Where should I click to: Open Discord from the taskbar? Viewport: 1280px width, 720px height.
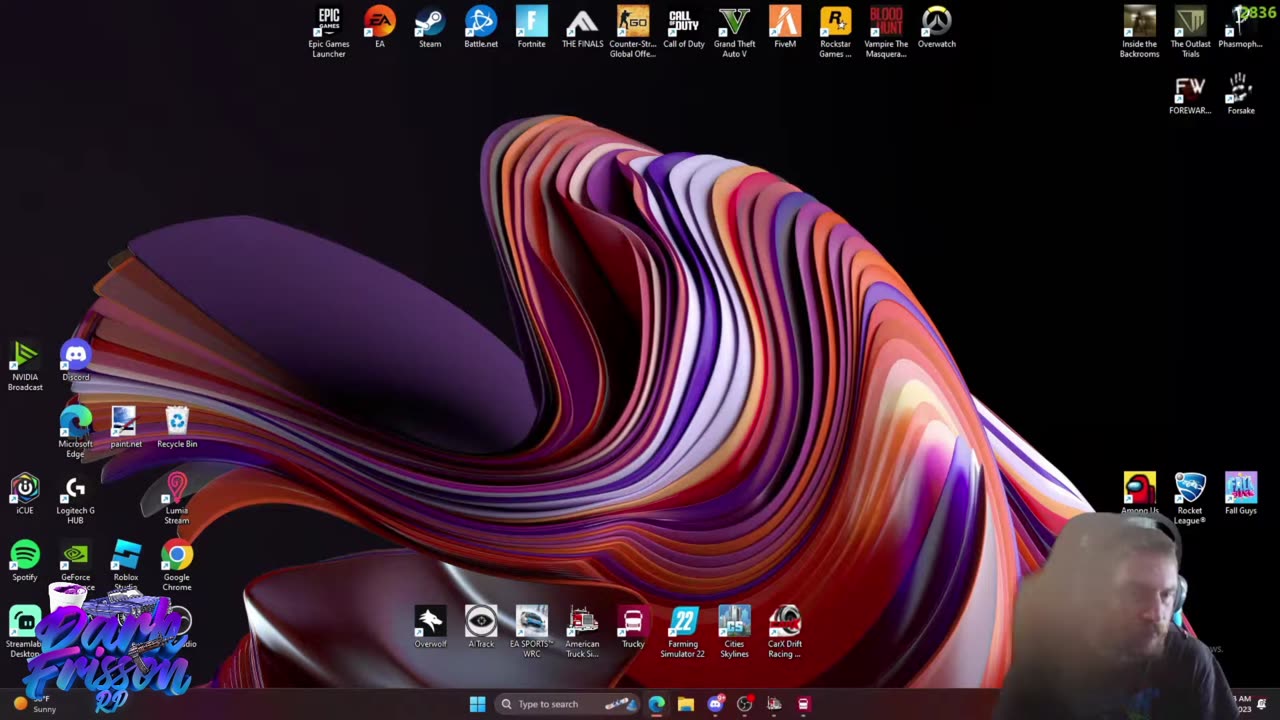(x=715, y=704)
